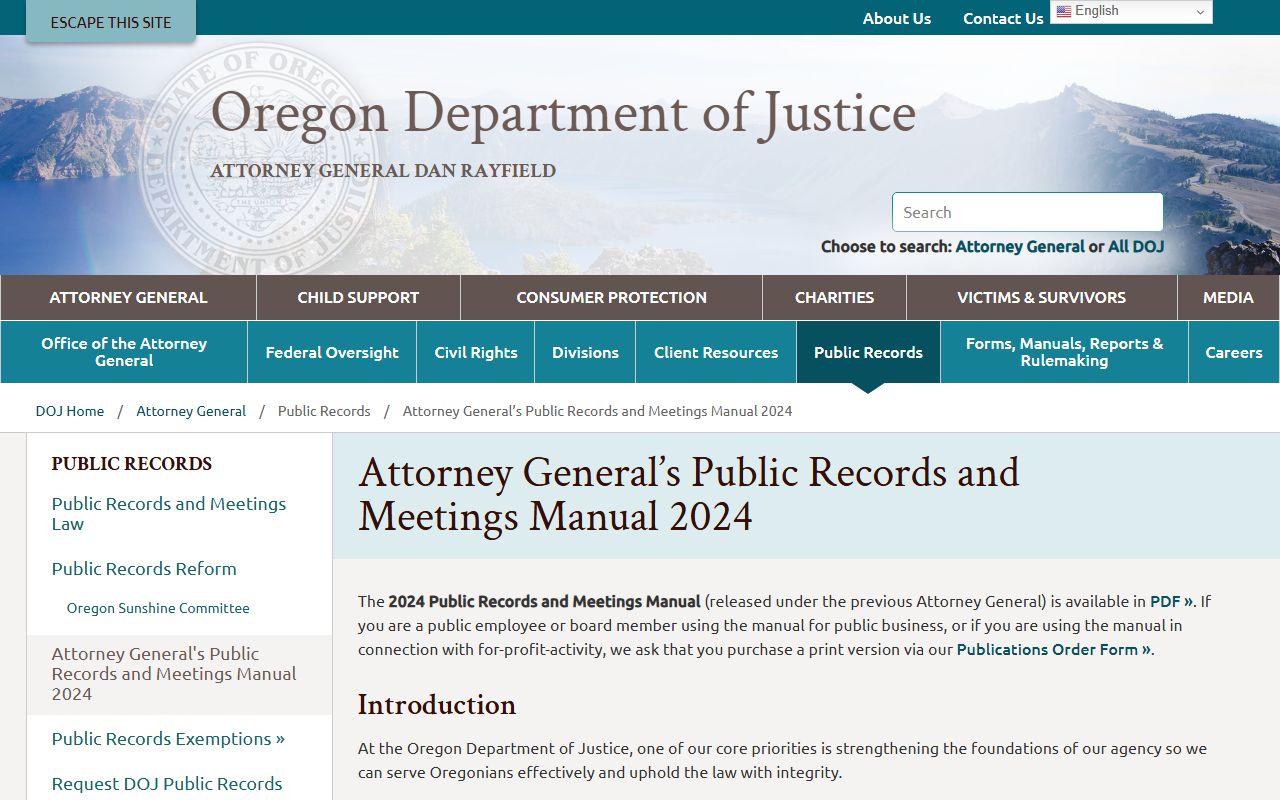Viewport: 1280px width, 800px height.
Task: Open the Attorney General main menu
Action: click(128, 297)
